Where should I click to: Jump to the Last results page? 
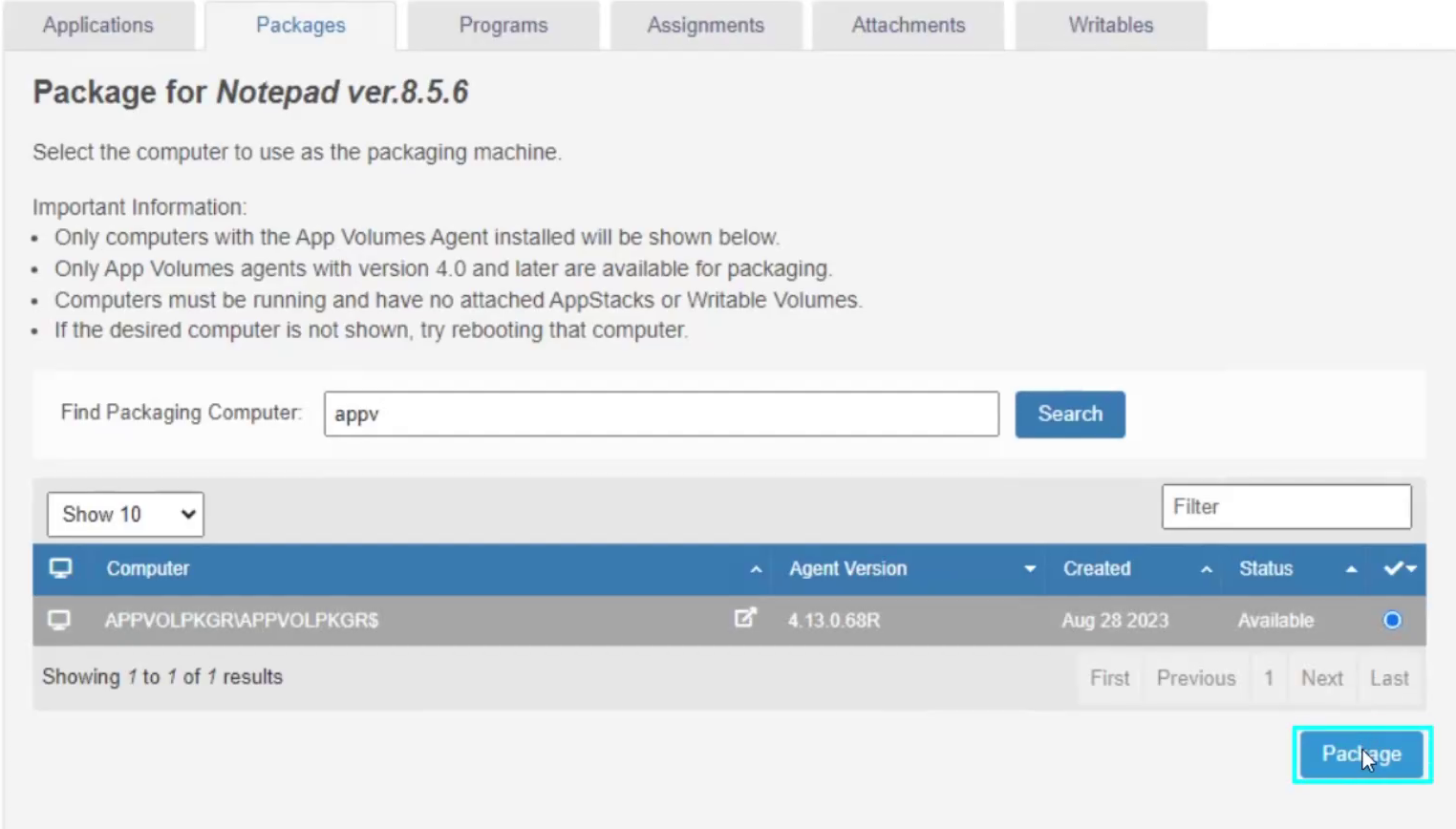coord(1389,678)
